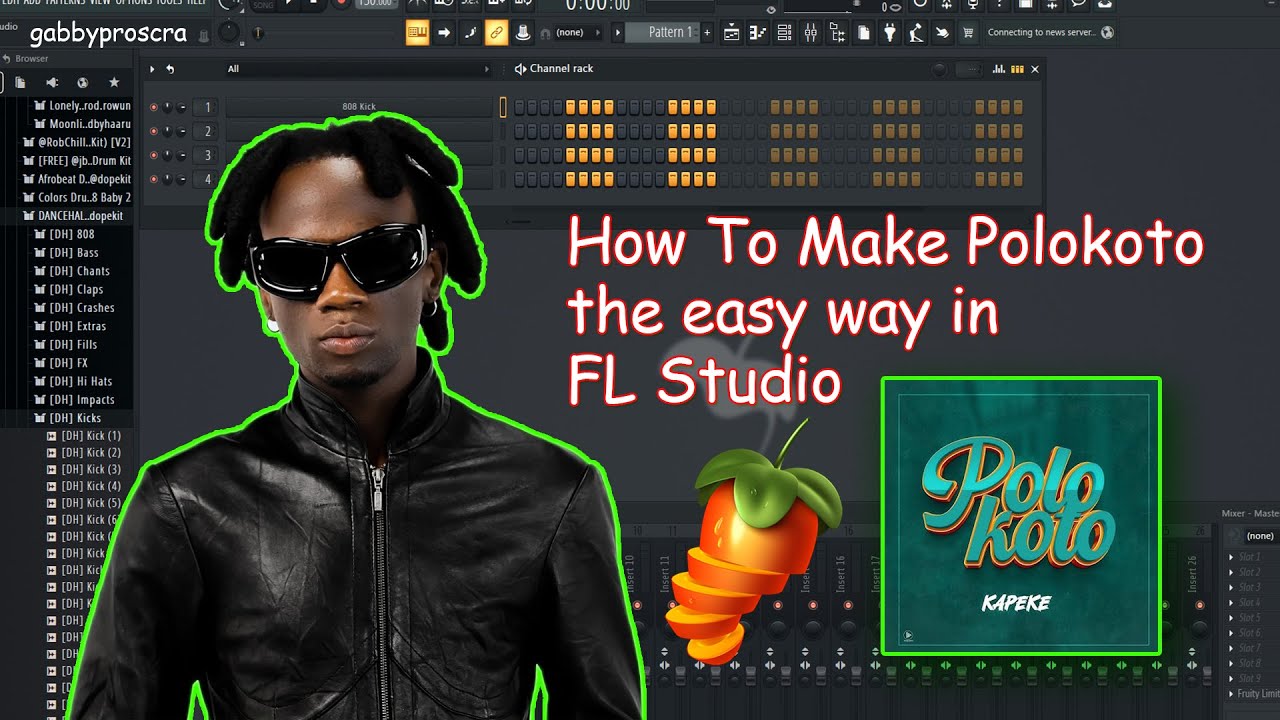This screenshot has width=1280, height=720.
Task: Click the stamp icon in toolbar
Action: coord(522,33)
